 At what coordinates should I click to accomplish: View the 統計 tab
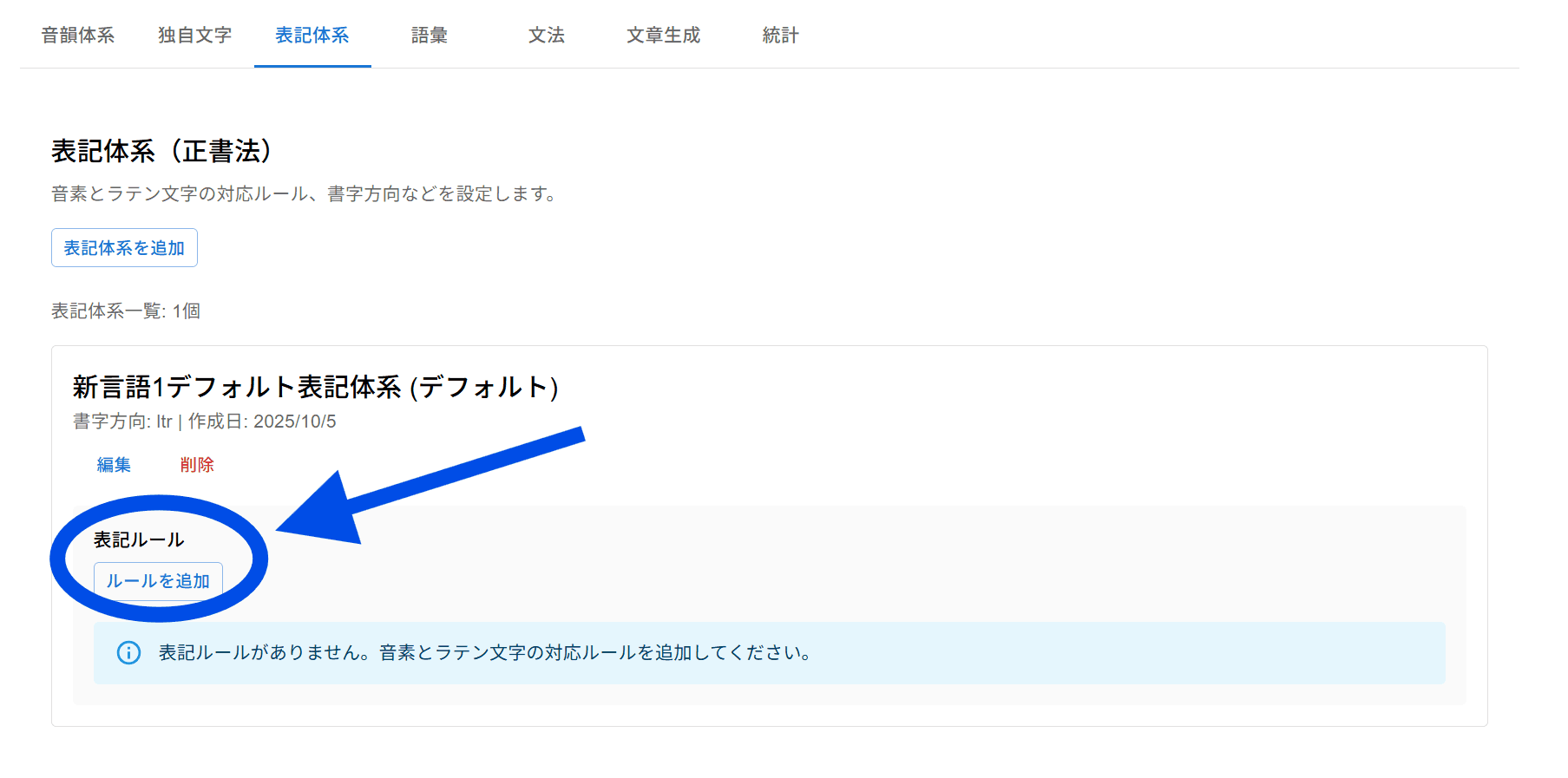pyautogui.click(x=781, y=36)
